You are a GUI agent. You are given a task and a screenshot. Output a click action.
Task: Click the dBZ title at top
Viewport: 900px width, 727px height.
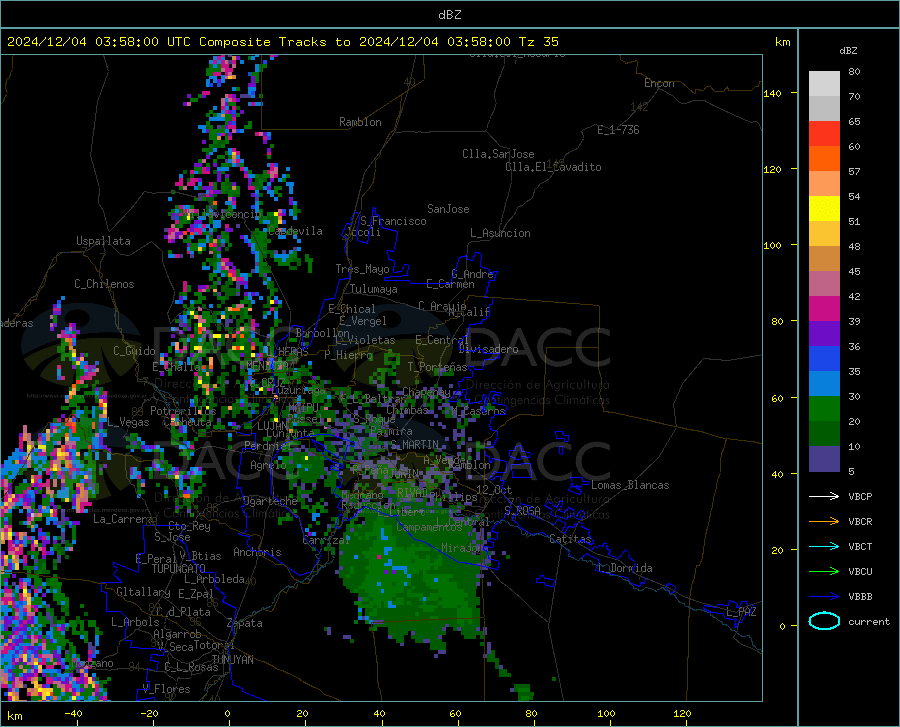click(x=449, y=15)
